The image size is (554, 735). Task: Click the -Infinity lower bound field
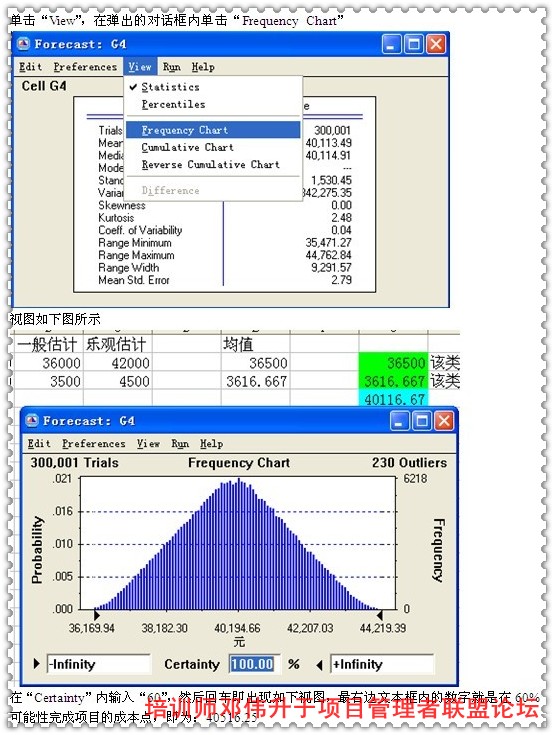click(x=99, y=664)
